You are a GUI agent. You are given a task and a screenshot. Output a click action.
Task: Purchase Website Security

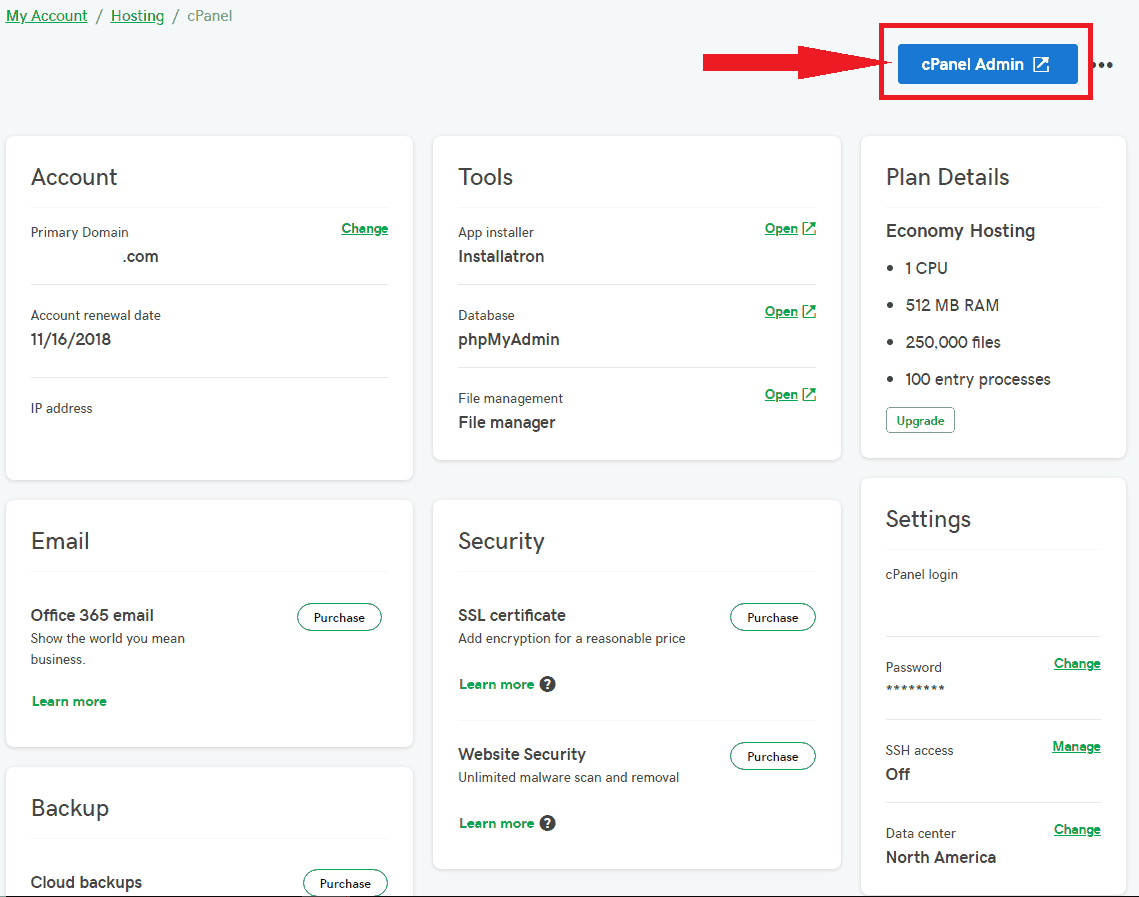coord(772,756)
